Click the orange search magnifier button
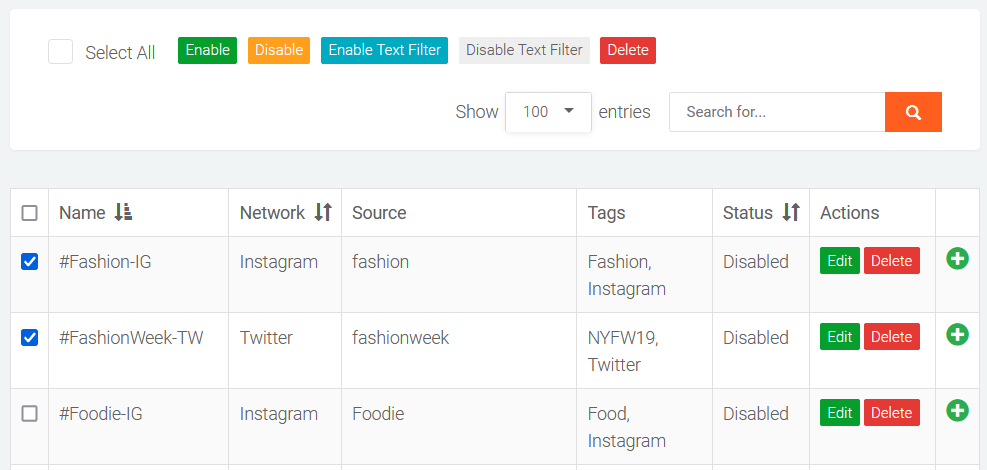The image size is (987, 470). [x=913, y=112]
